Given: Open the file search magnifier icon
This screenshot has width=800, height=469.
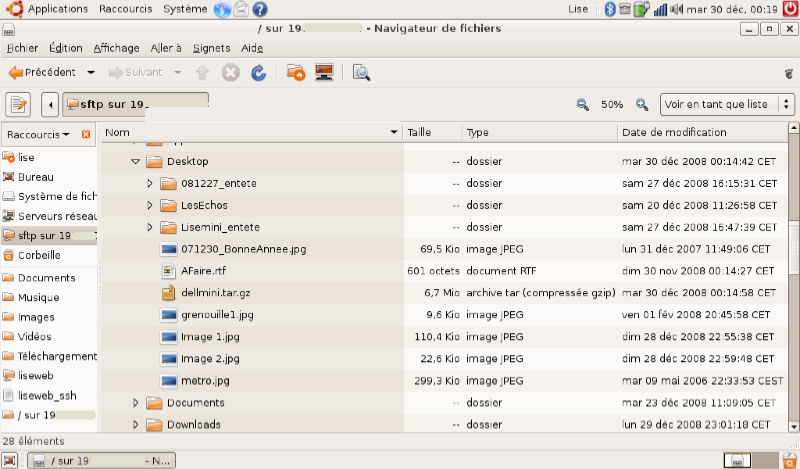Looking at the screenshot, I should tap(361, 72).
